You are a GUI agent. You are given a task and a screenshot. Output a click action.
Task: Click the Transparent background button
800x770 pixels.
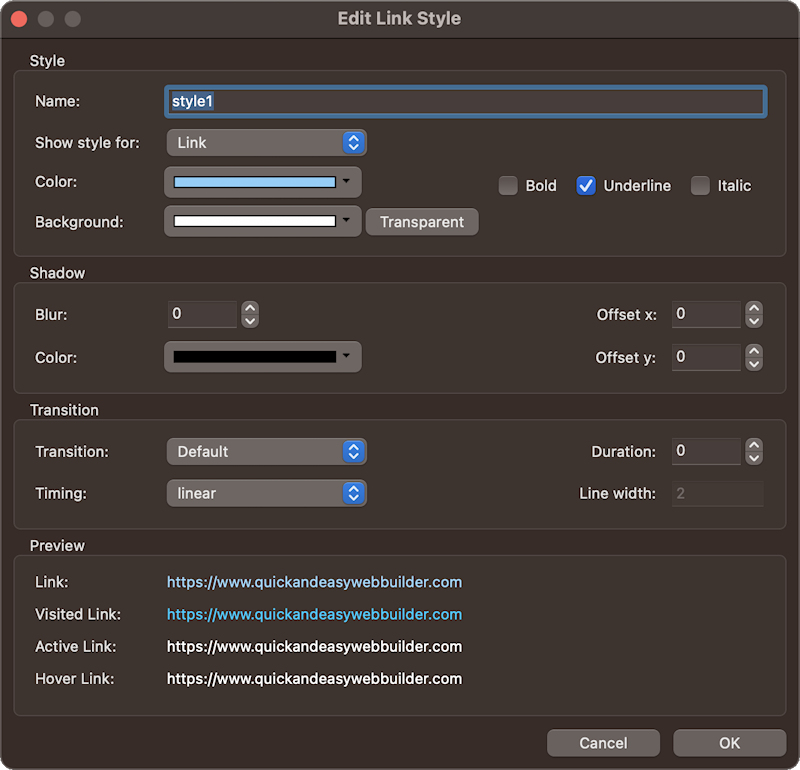[x=422, y=222]
